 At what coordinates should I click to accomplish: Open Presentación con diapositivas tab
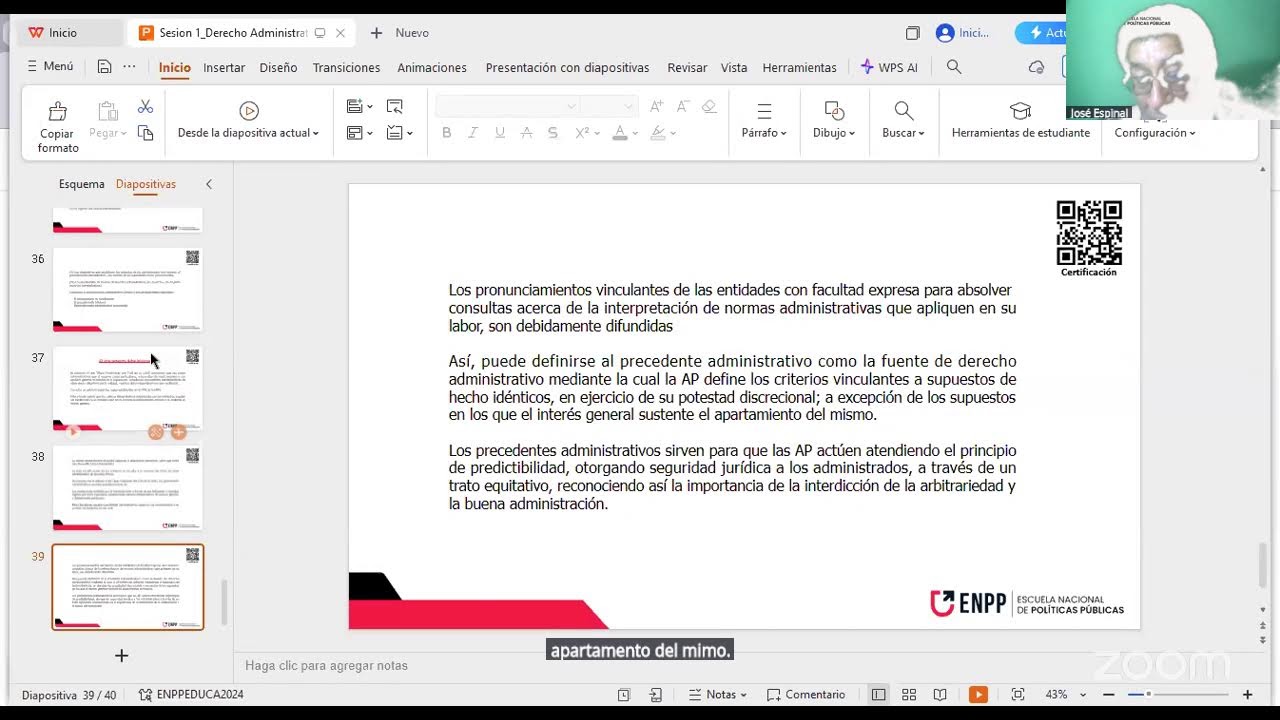point(567,67)
